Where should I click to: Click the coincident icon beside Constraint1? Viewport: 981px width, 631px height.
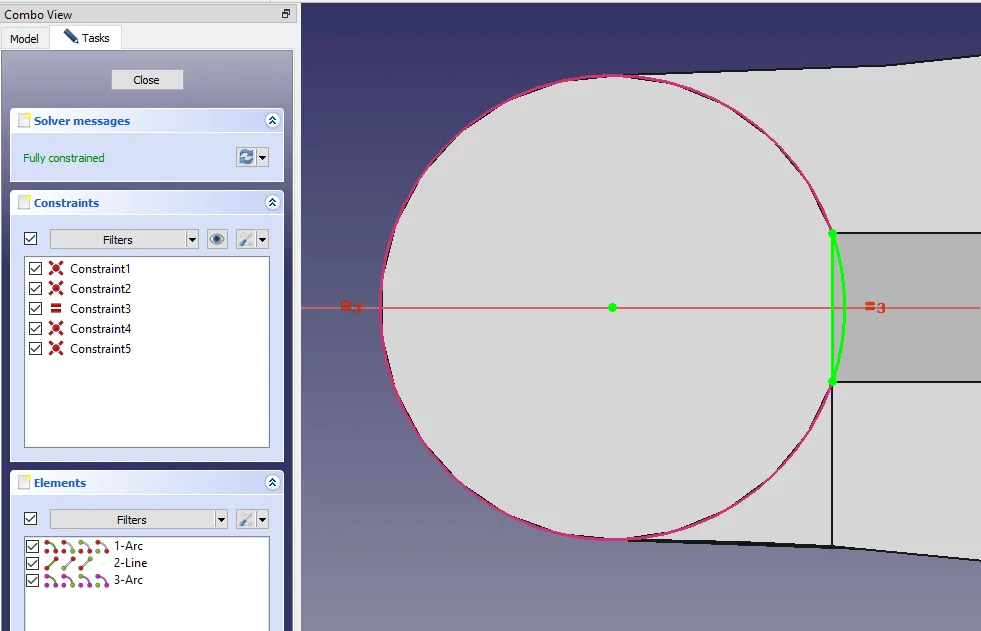pos(56,269)
